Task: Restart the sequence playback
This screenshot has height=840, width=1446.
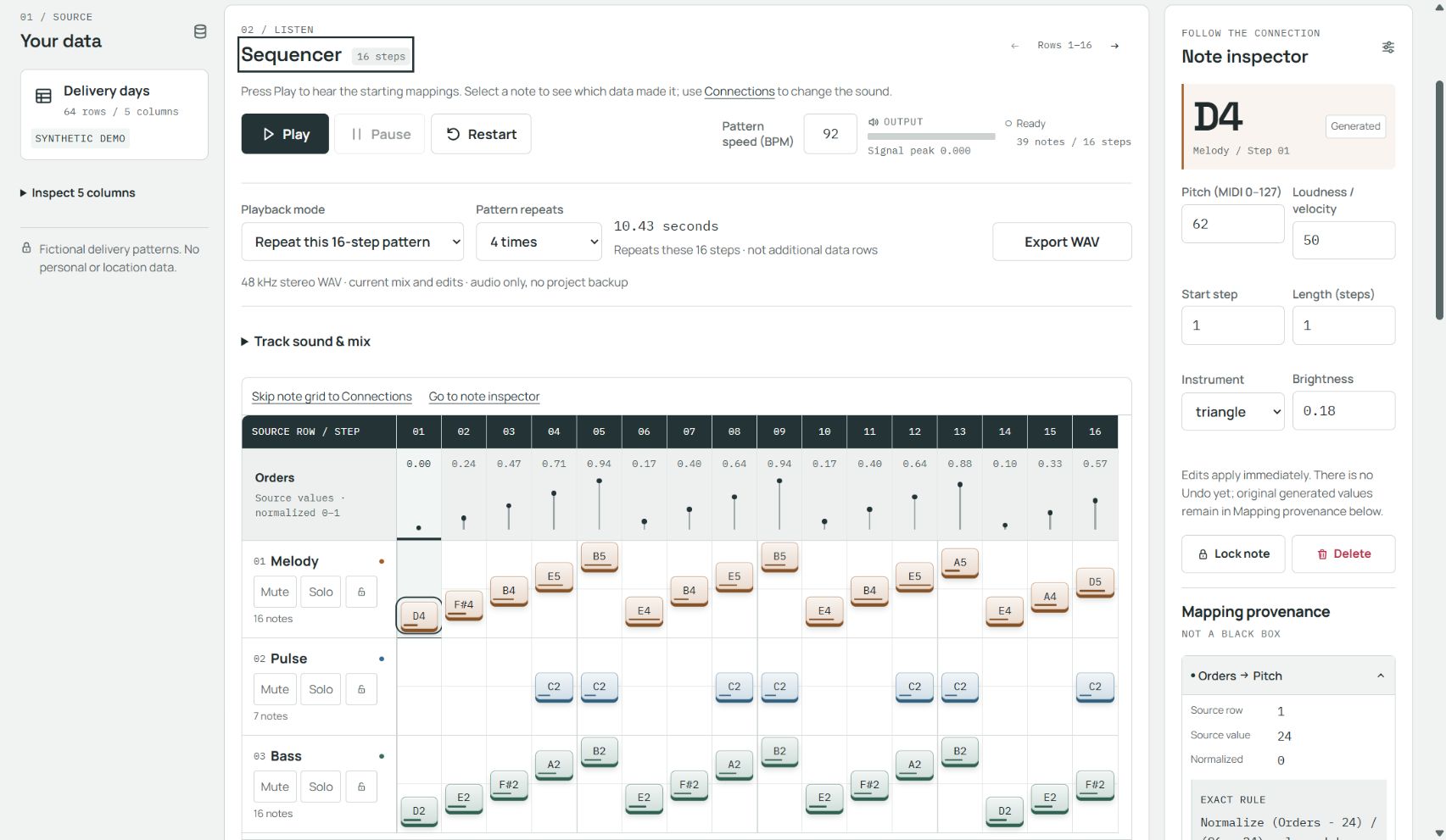Action: coord(481,134)
